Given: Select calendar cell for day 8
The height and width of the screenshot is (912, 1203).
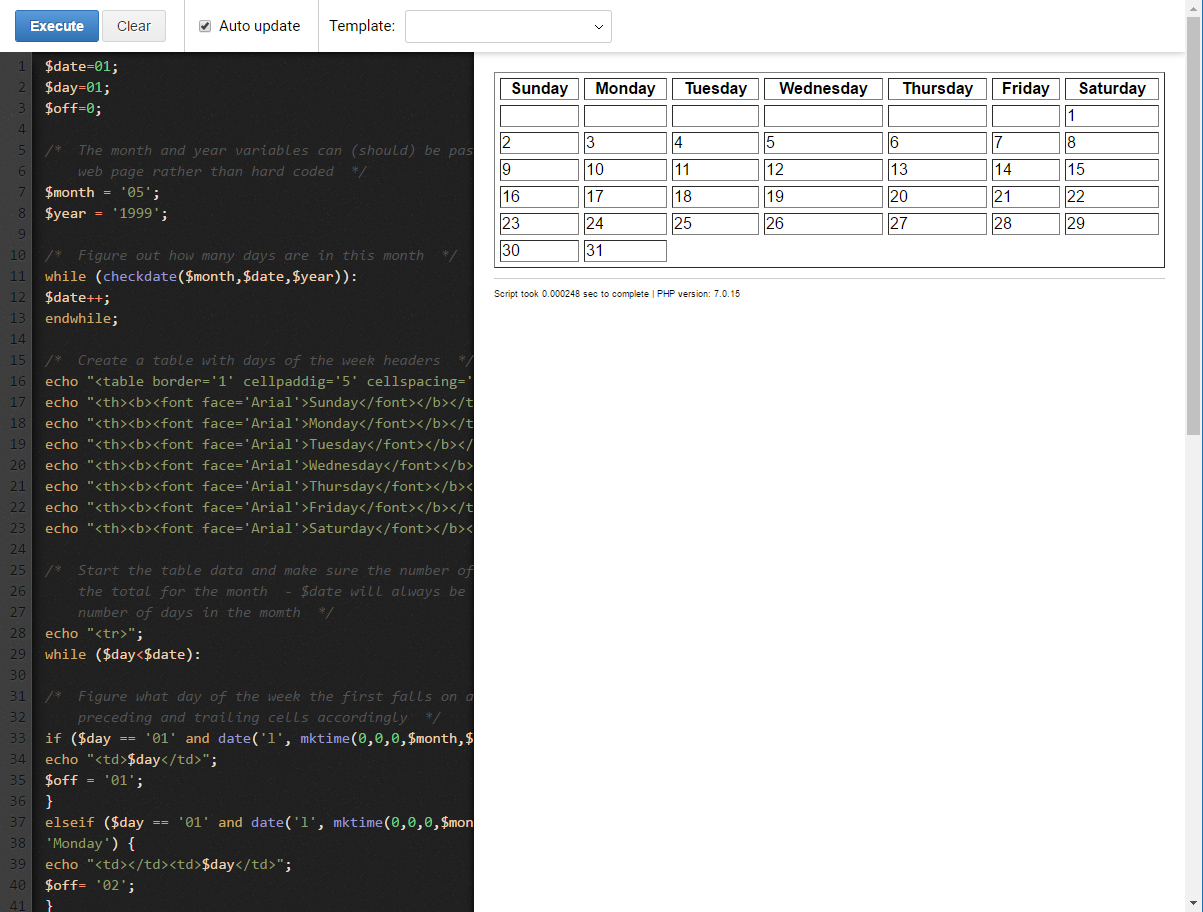Looking at the screenshot, I should point(1112,143).
